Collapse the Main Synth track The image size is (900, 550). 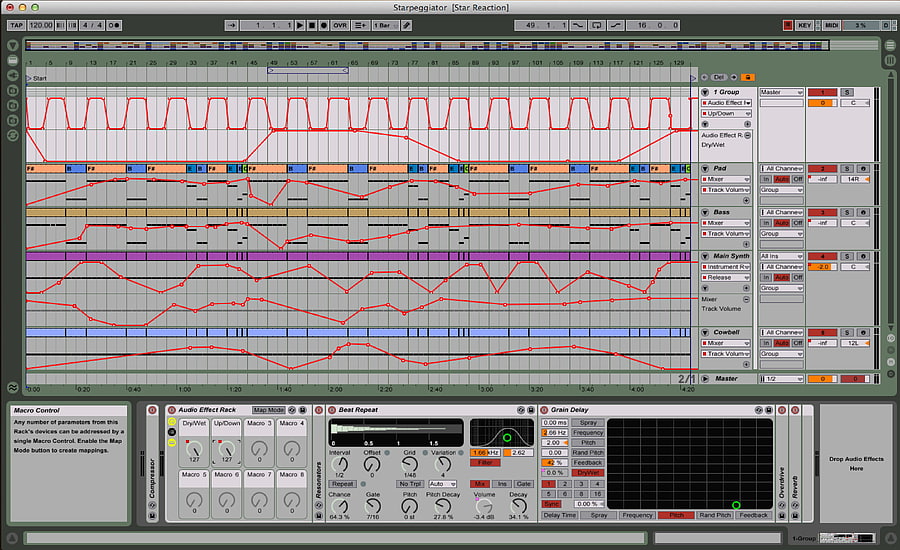coord(705,256)
